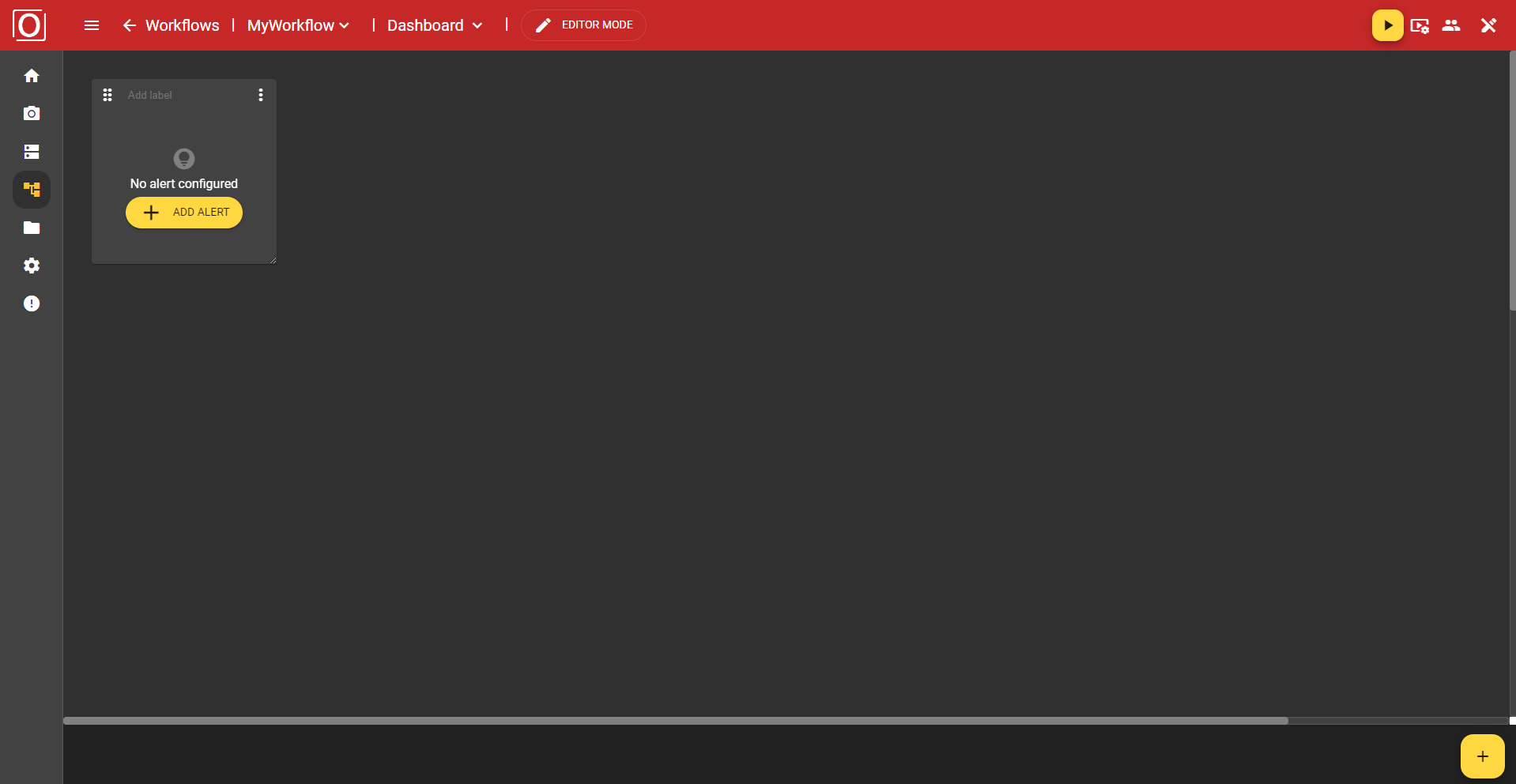Open the Home page from the sidebar
The width and height of the screenshot is (1516, 784).
coord(32,76)
